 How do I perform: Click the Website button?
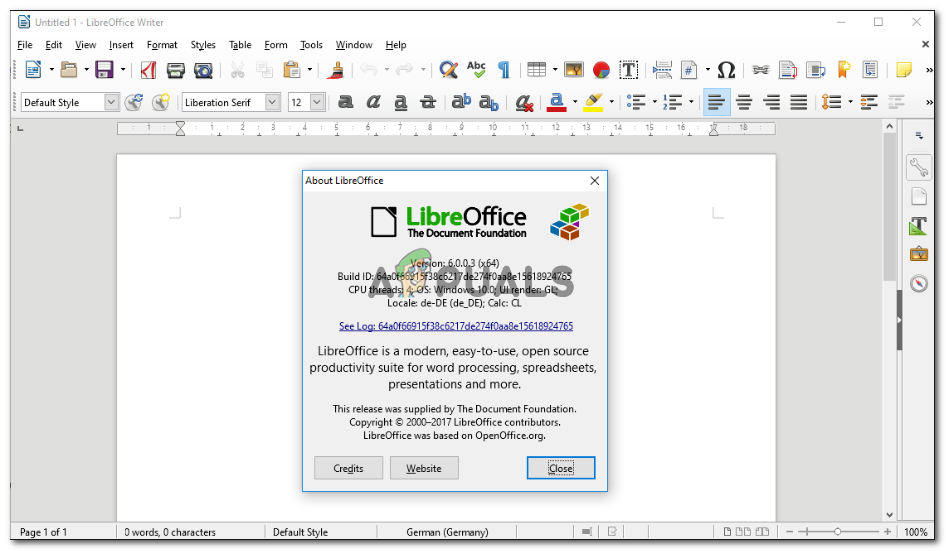click(x=424, y=468)
